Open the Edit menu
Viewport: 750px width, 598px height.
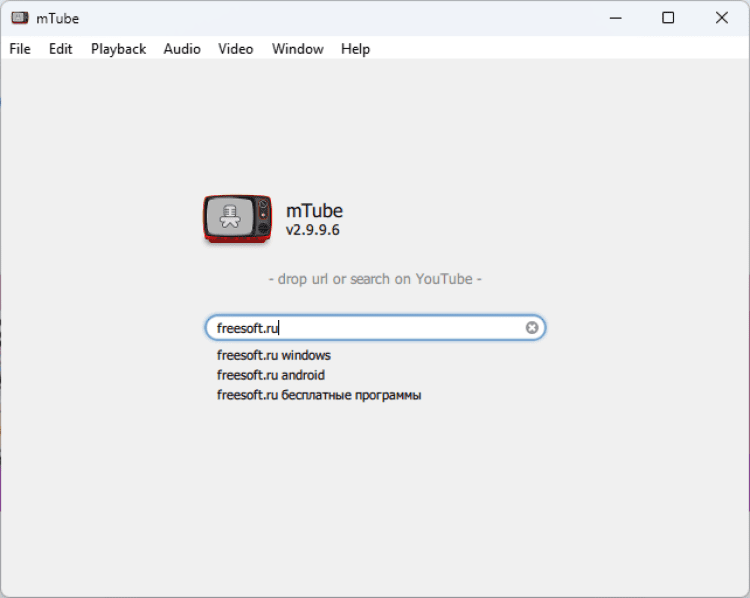tap(60, 49)
